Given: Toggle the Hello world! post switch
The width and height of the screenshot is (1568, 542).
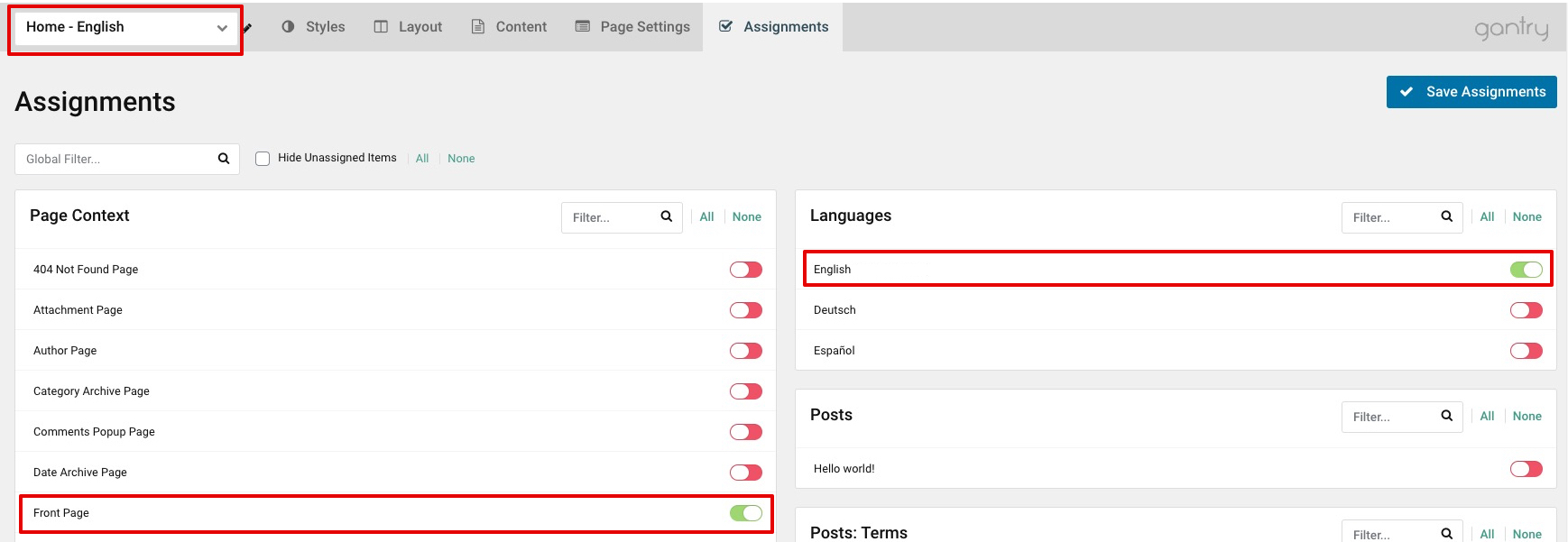Looking at the screenshot, I should click(1526, 469).
